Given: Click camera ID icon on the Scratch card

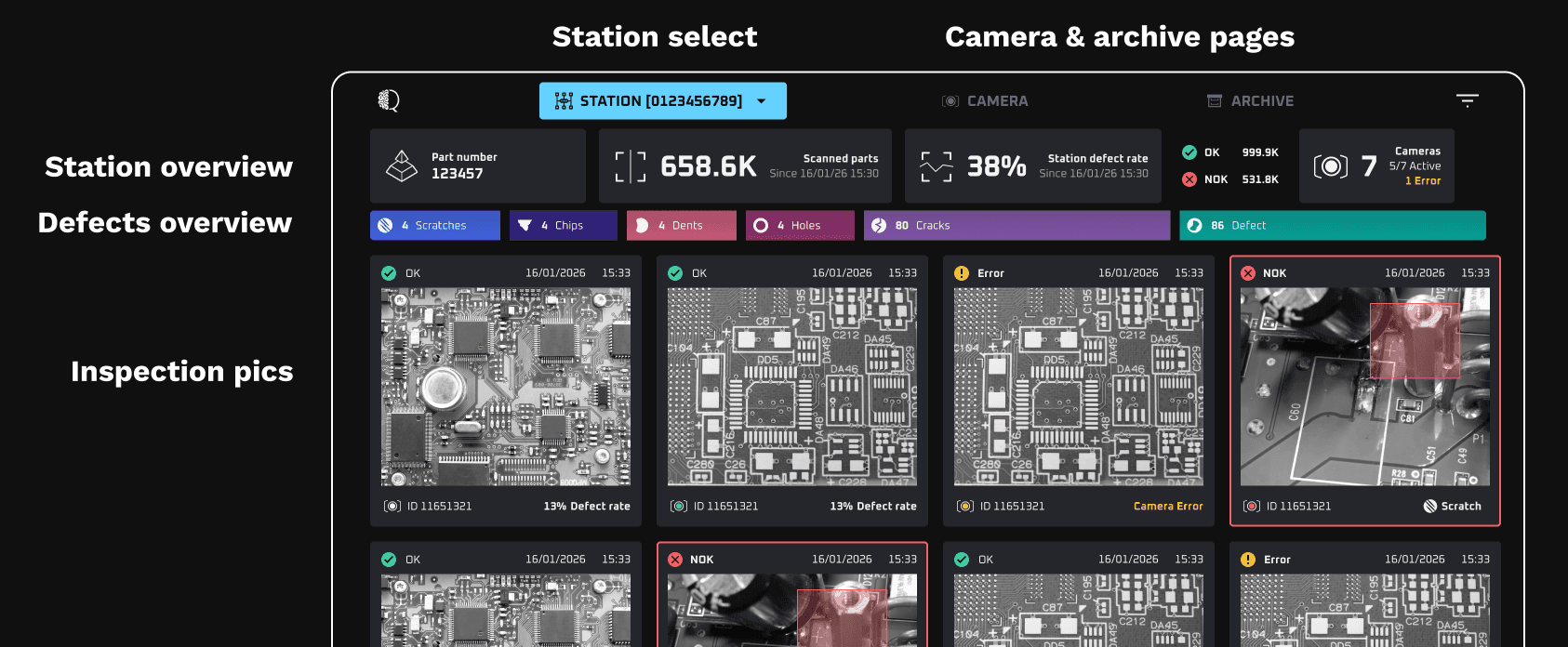Looking at the screenshot, I should [1252, 507].
